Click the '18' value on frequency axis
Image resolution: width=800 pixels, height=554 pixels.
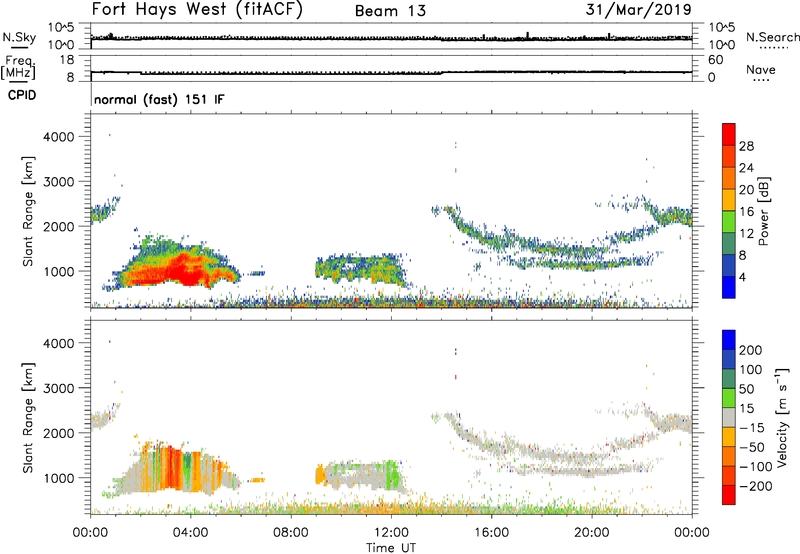click(67, 60)
